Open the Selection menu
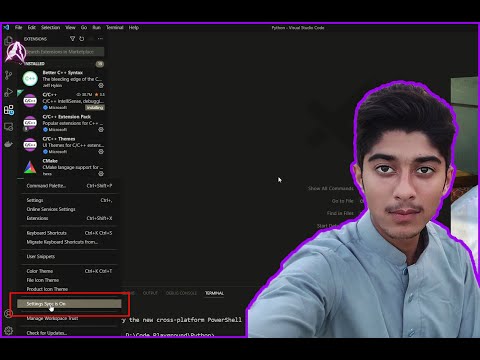The image size is (480, 360). point(51,27)
